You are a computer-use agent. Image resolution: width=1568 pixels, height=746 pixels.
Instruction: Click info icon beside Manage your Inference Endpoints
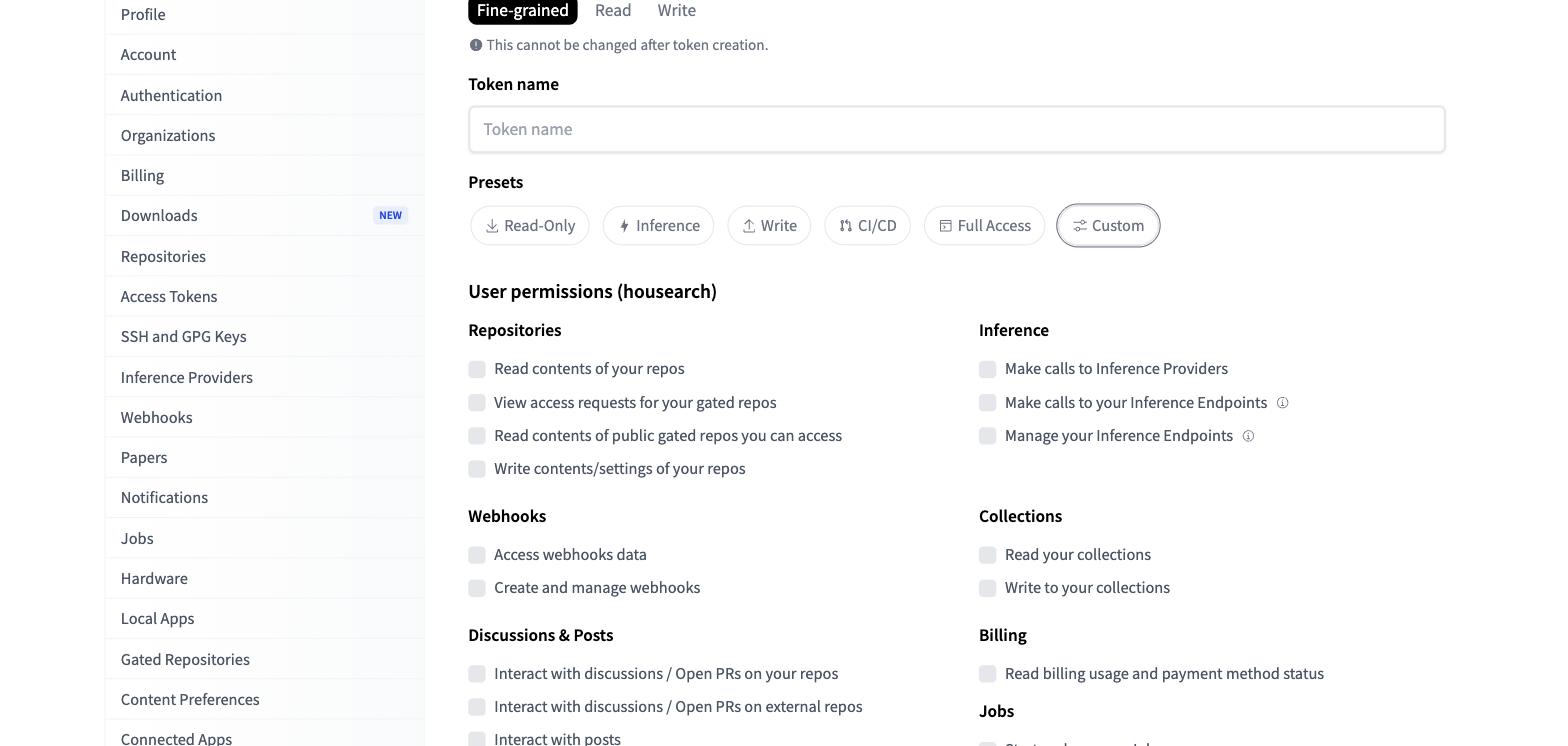pos(1248,436)
